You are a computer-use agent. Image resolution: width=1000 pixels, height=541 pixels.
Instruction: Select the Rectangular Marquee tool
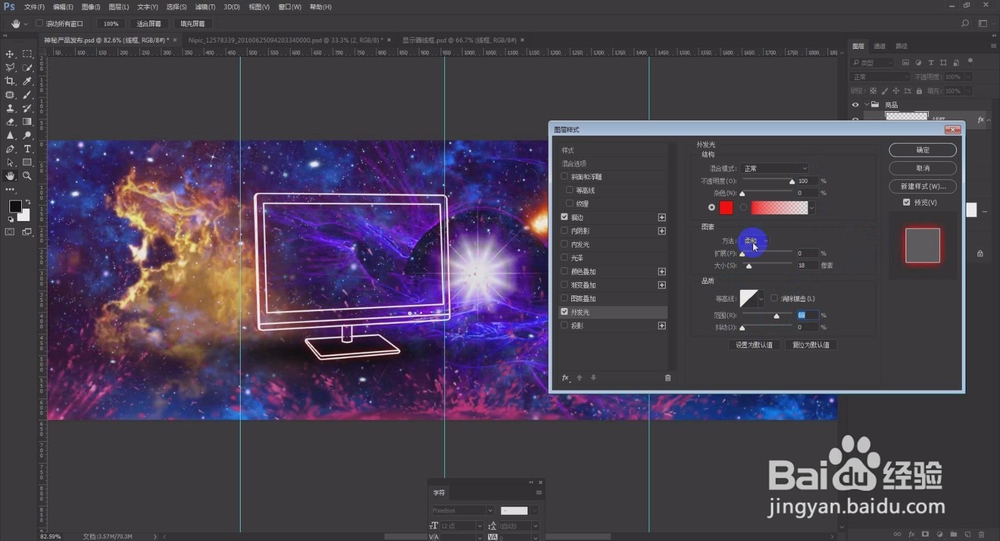(x=27, y=54)
